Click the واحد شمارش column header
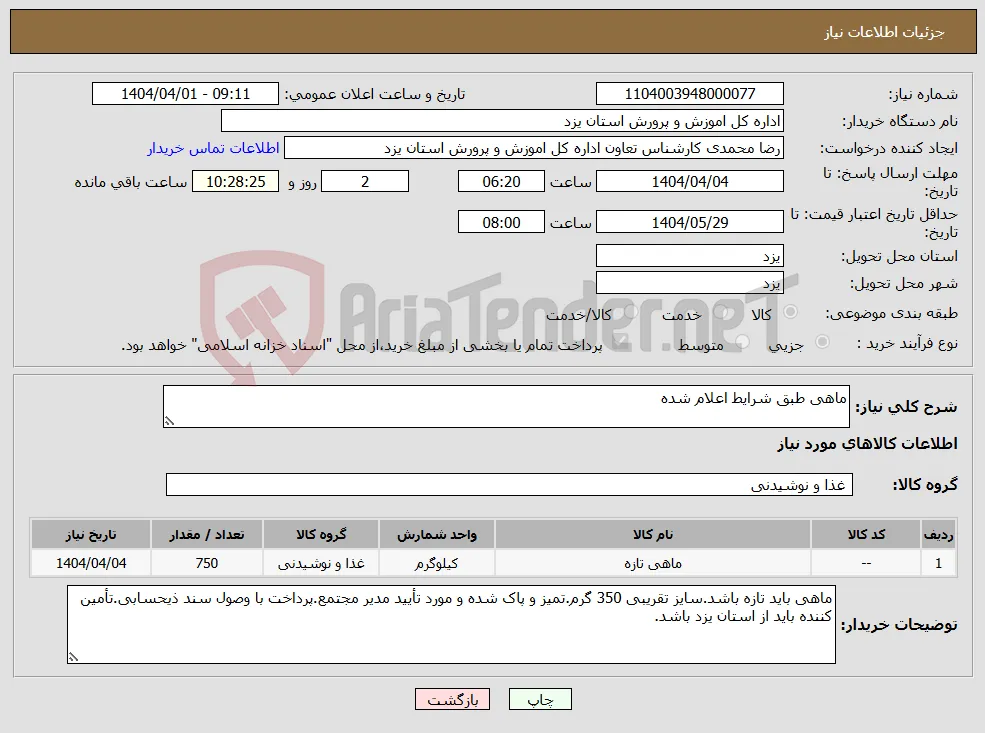 [x=437, y=535]
